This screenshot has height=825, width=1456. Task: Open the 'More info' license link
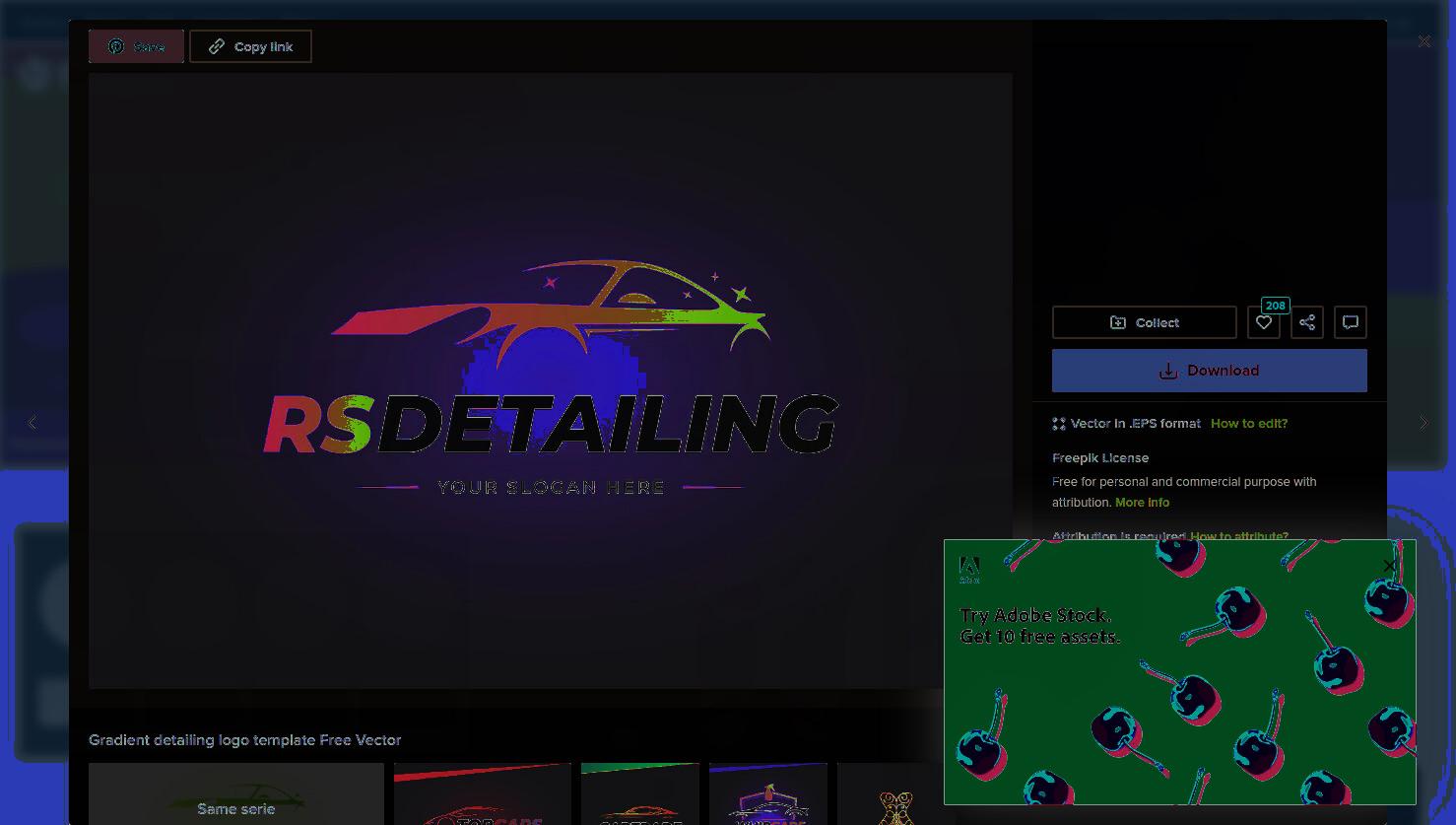coord(1142,503)
